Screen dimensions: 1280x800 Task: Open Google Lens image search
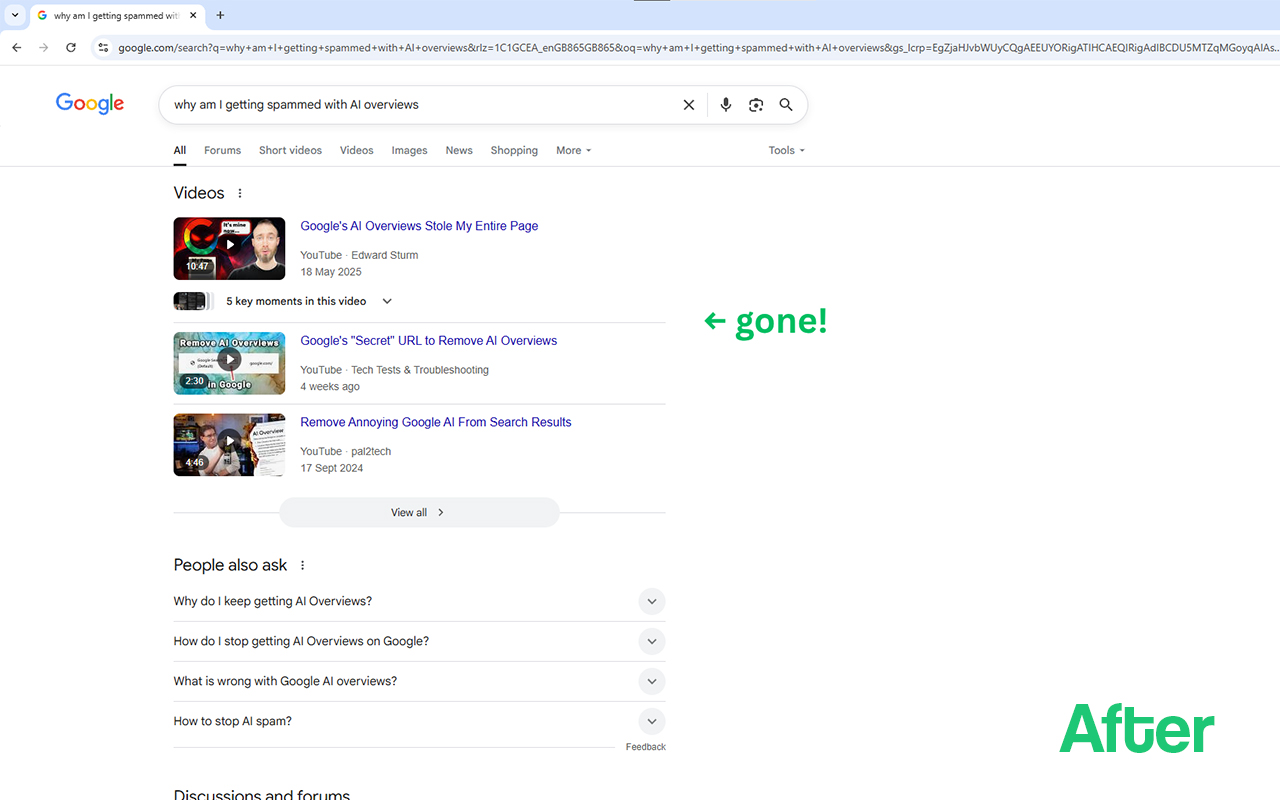click(756, 105)
